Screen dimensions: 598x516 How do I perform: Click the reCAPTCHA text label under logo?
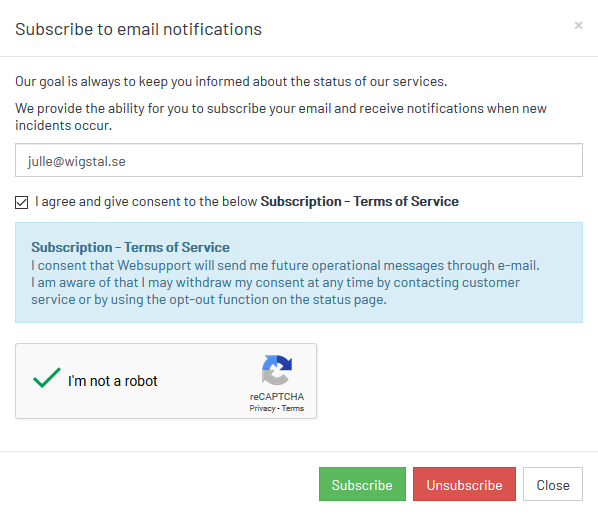(x=277, y=397)
